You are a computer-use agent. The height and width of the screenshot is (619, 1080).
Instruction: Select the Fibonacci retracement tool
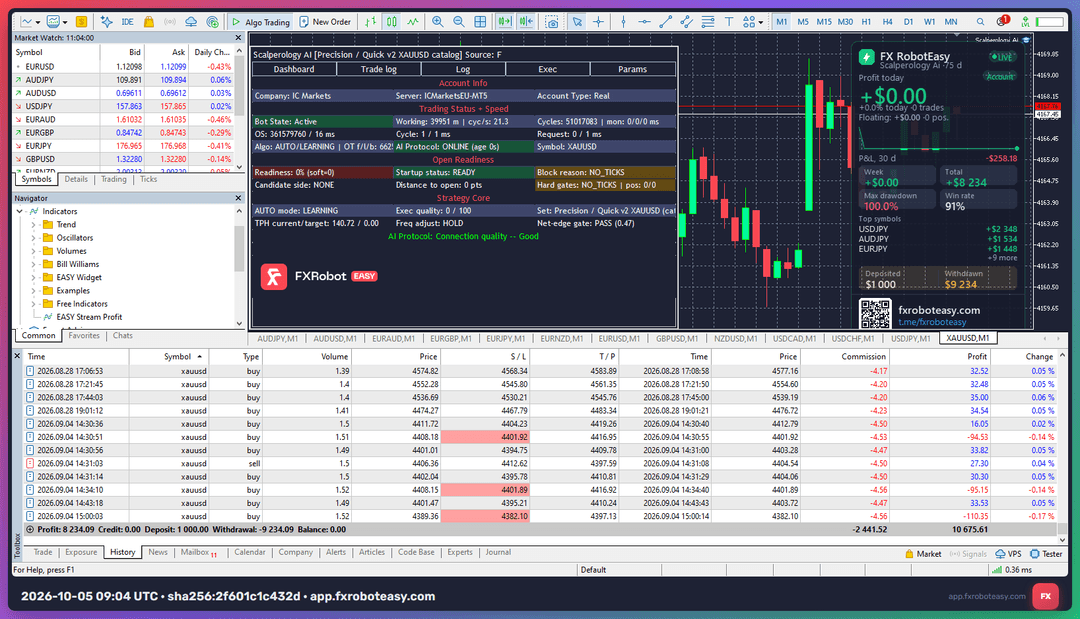pyautogui.click(x=707, y=21)
